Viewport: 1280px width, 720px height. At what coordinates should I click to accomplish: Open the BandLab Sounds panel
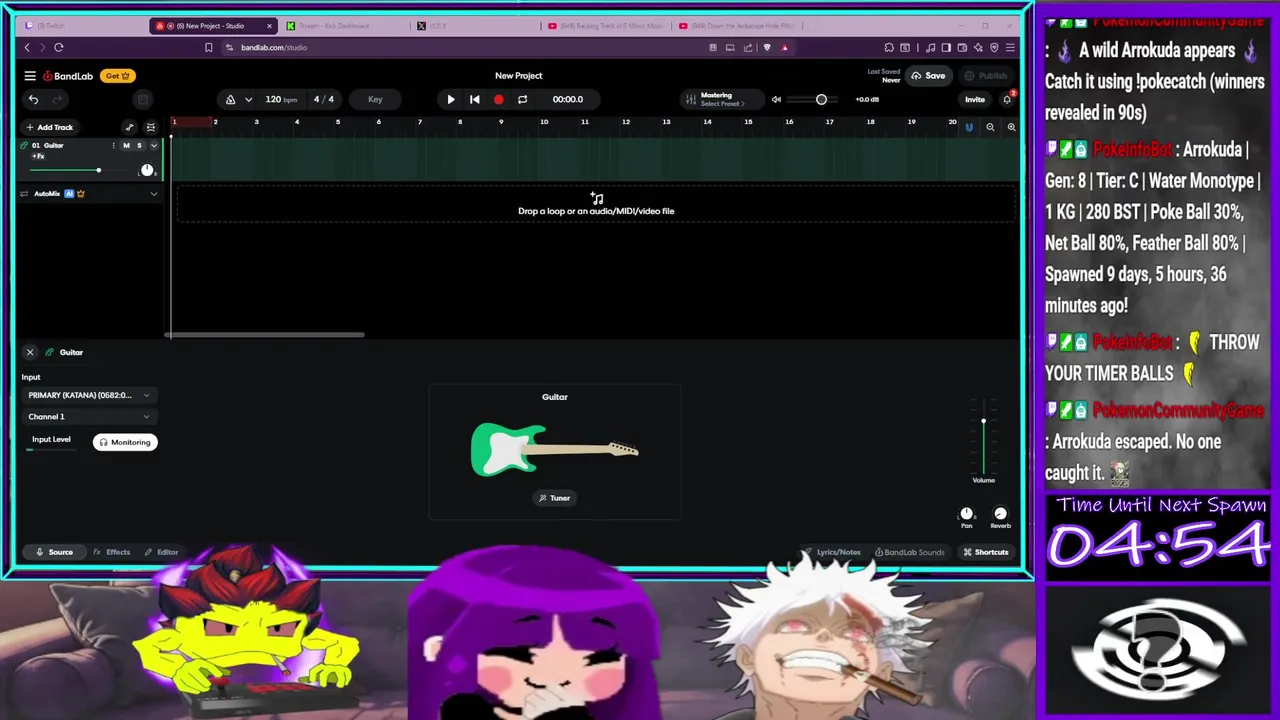[909, 552]
